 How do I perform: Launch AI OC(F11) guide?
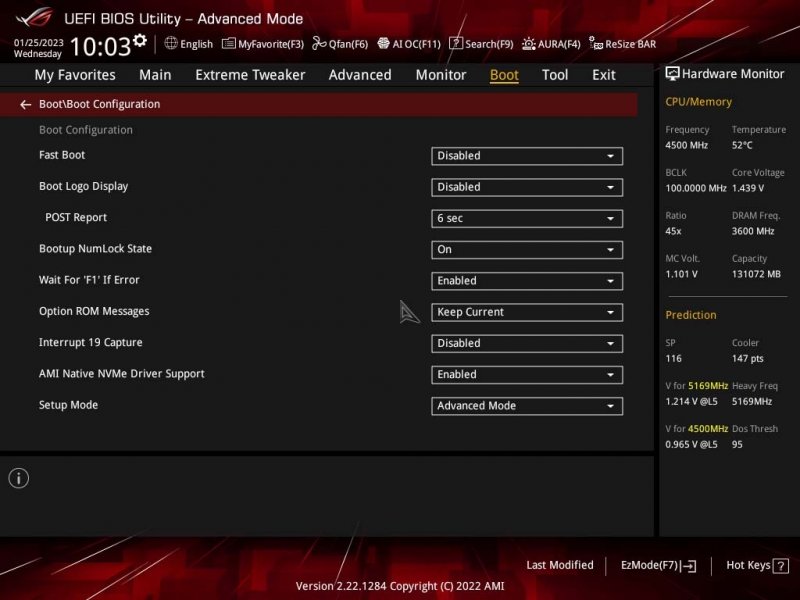[x=409, y=44]
